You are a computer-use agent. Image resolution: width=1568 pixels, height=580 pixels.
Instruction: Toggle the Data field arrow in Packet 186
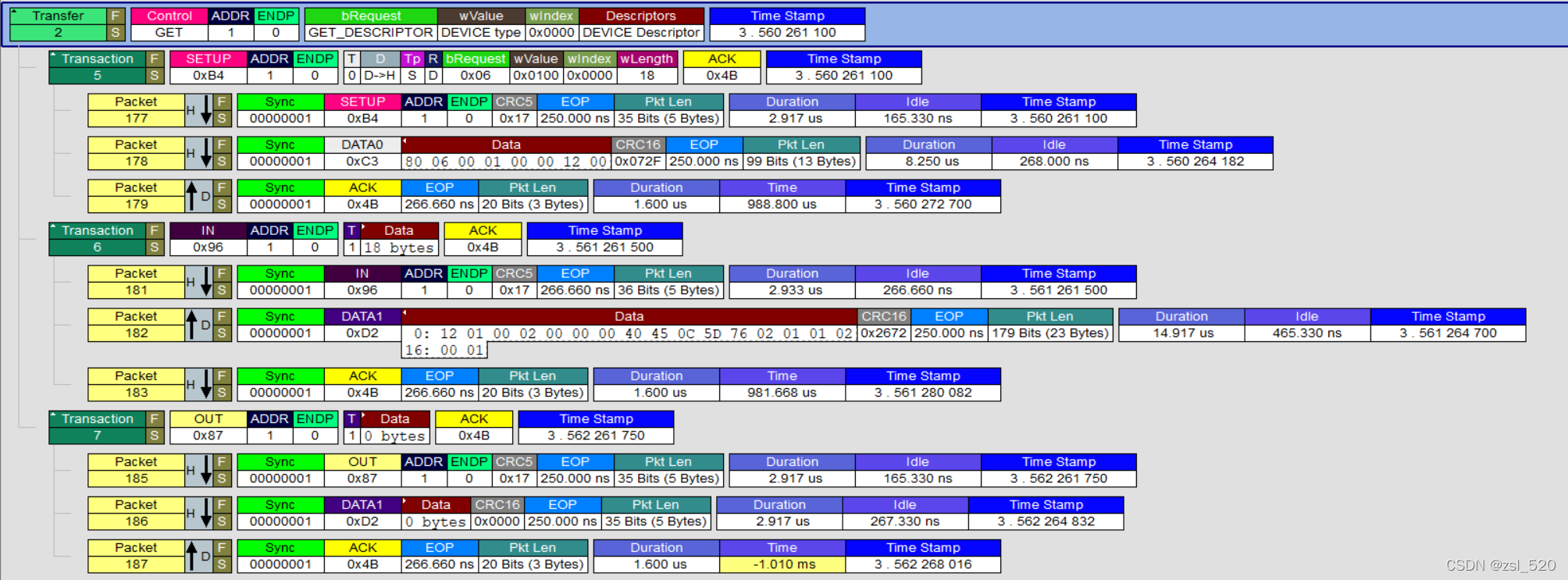[x=404, y=500]
